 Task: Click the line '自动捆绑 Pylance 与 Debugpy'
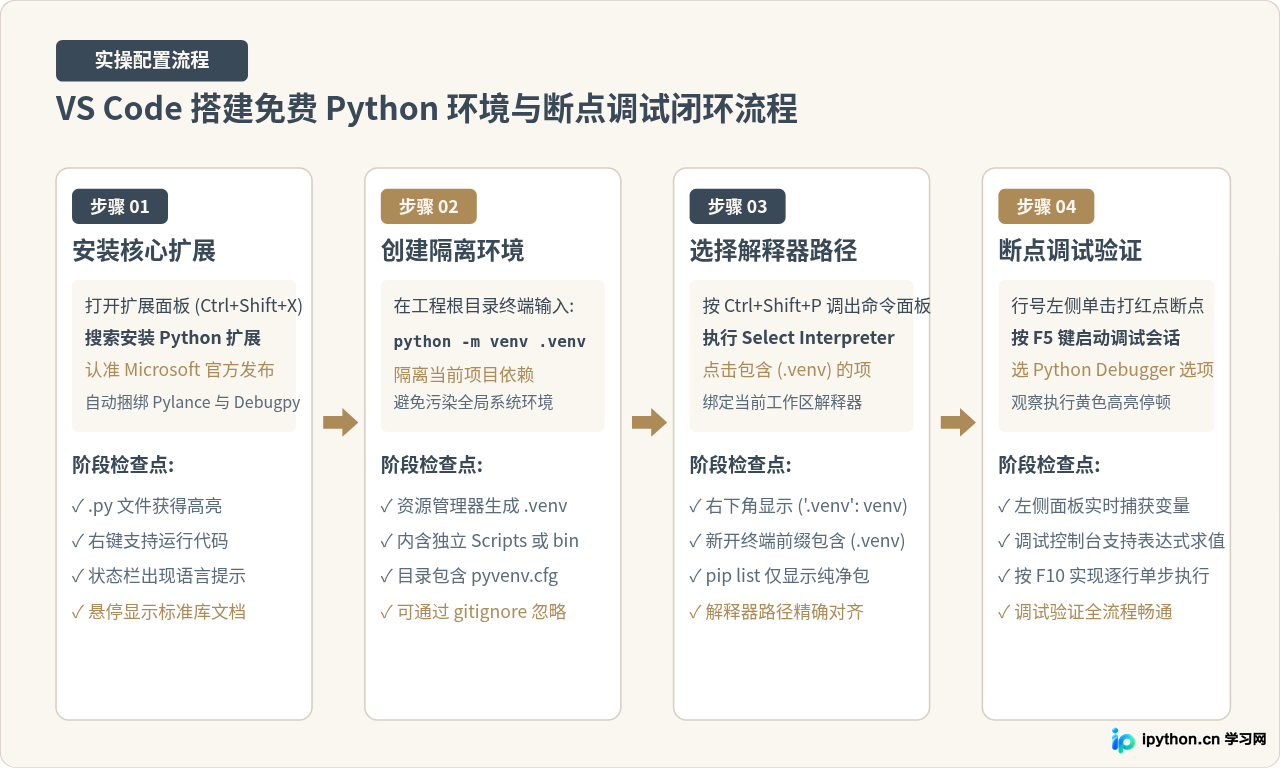coord(193,402)
